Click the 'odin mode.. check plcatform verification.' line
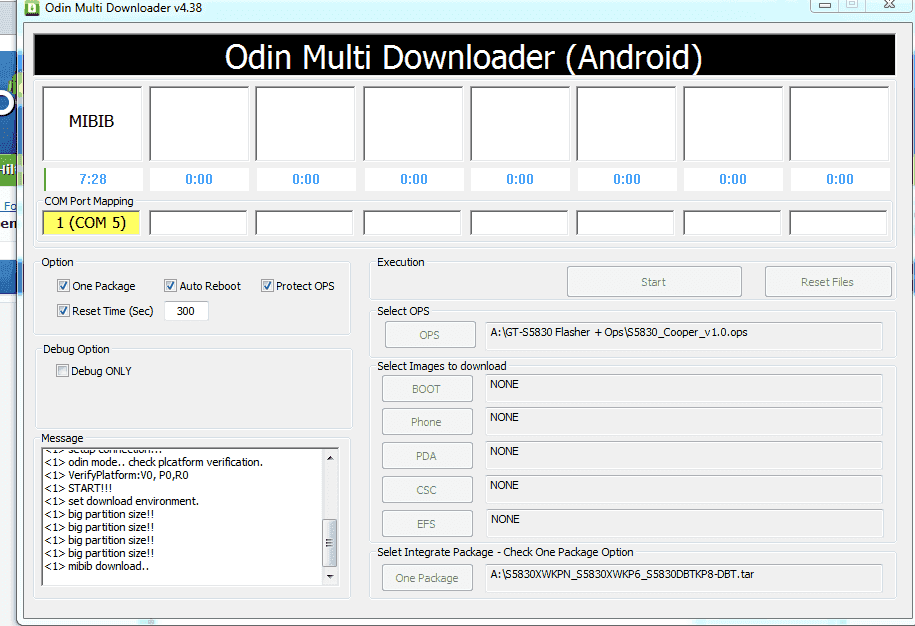Viewport: 915px width, 626px height. 154,462
